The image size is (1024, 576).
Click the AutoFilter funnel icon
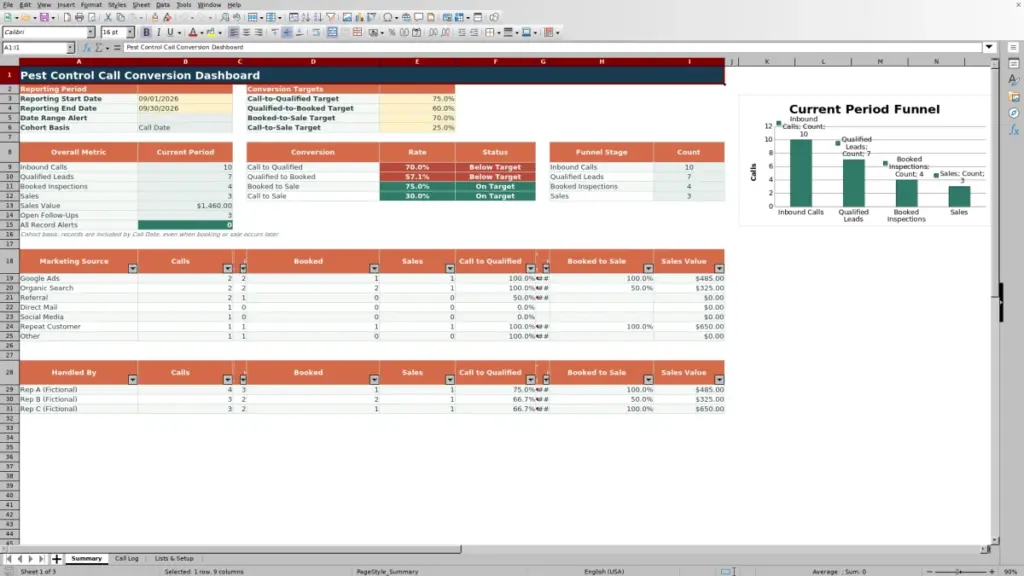(330, 17)
